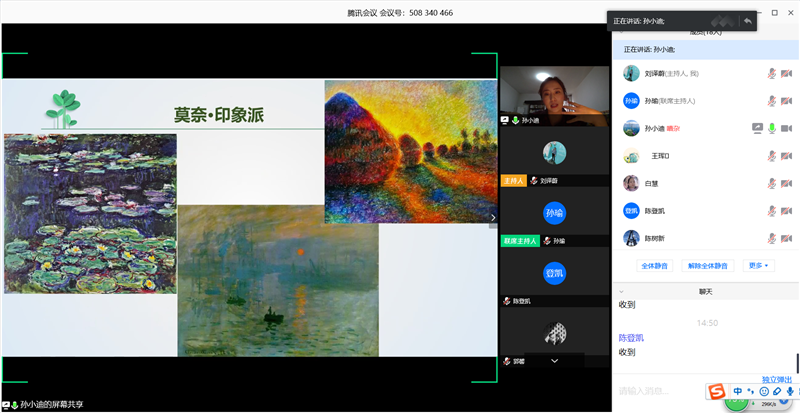Unmute 白慧's microphone in member list
This screenshot has width=800, height=413.
[771, 183]
